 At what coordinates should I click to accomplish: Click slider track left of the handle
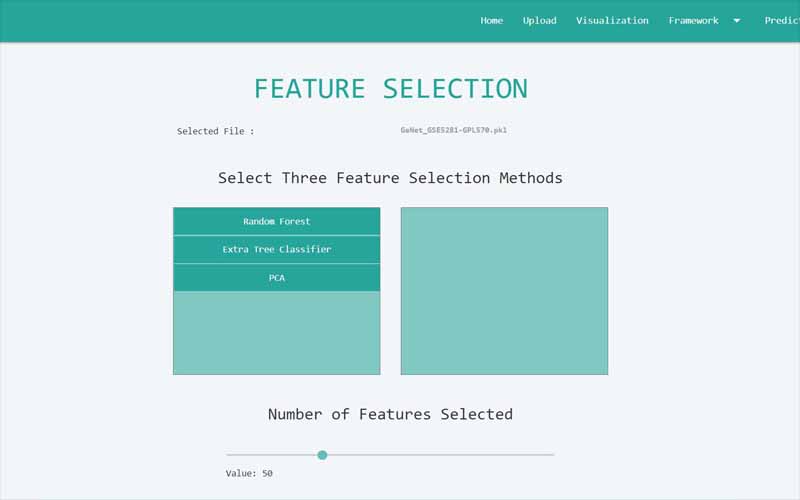[272, 455]
